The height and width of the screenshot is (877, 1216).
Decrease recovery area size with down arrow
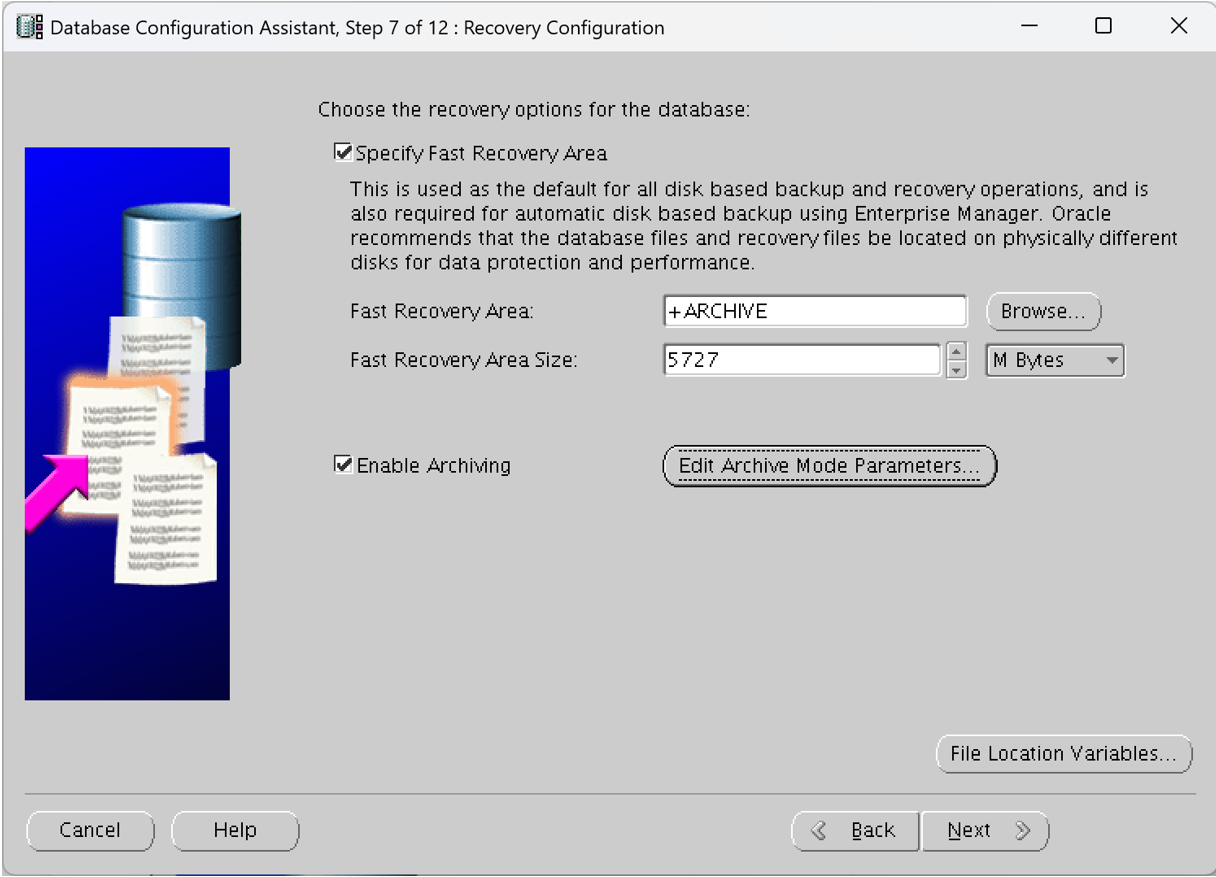956,369
